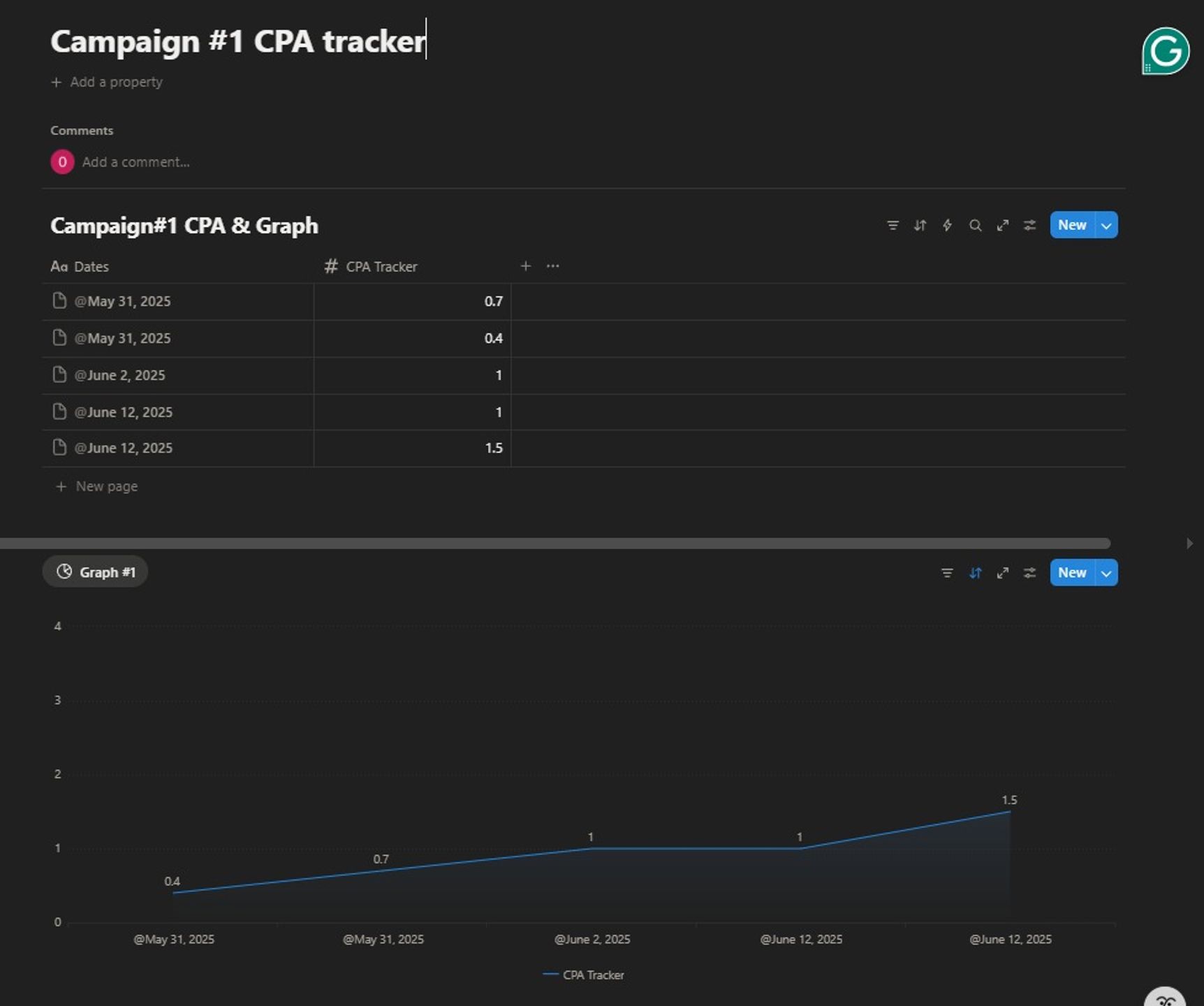
Task: Click New page row below table
Action: tap(96, 486)
